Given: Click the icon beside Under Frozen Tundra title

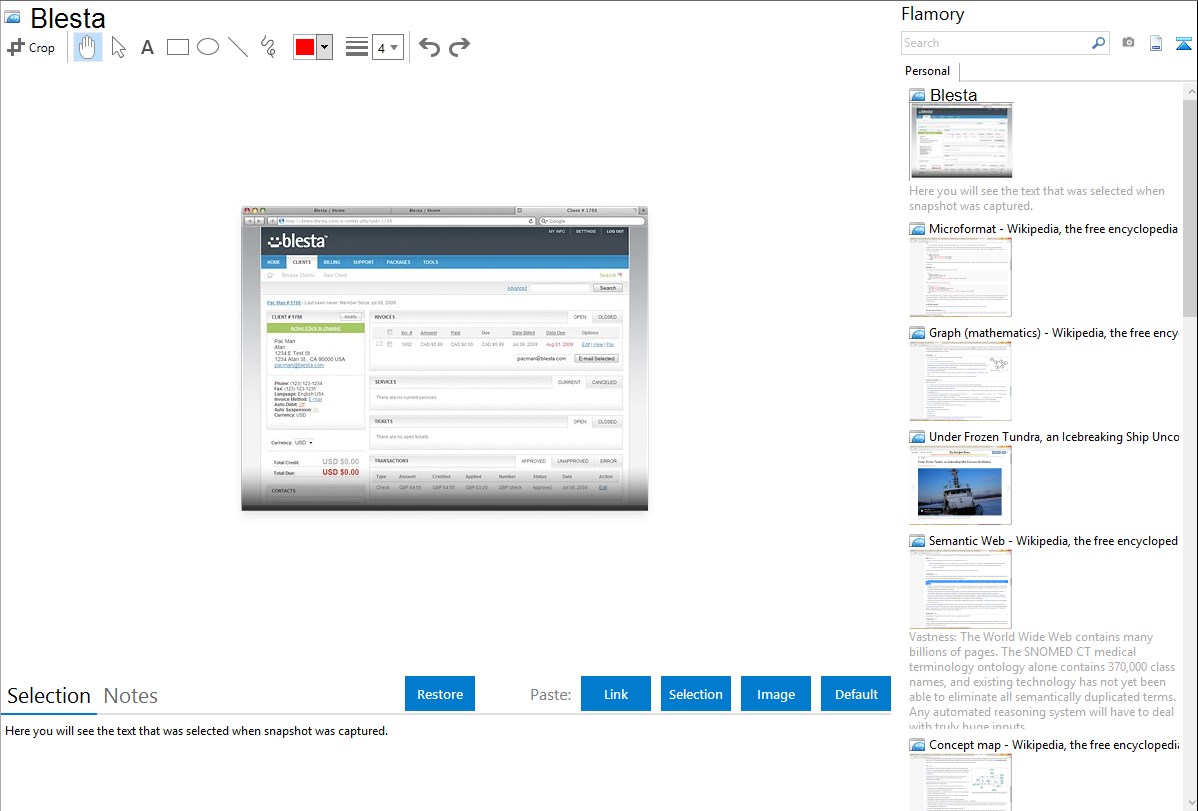Looking at the screenshot, I should 918,437.
